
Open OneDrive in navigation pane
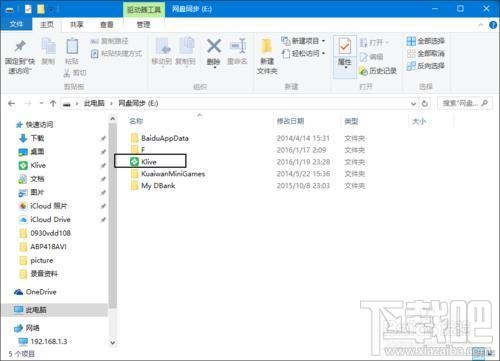35,292
